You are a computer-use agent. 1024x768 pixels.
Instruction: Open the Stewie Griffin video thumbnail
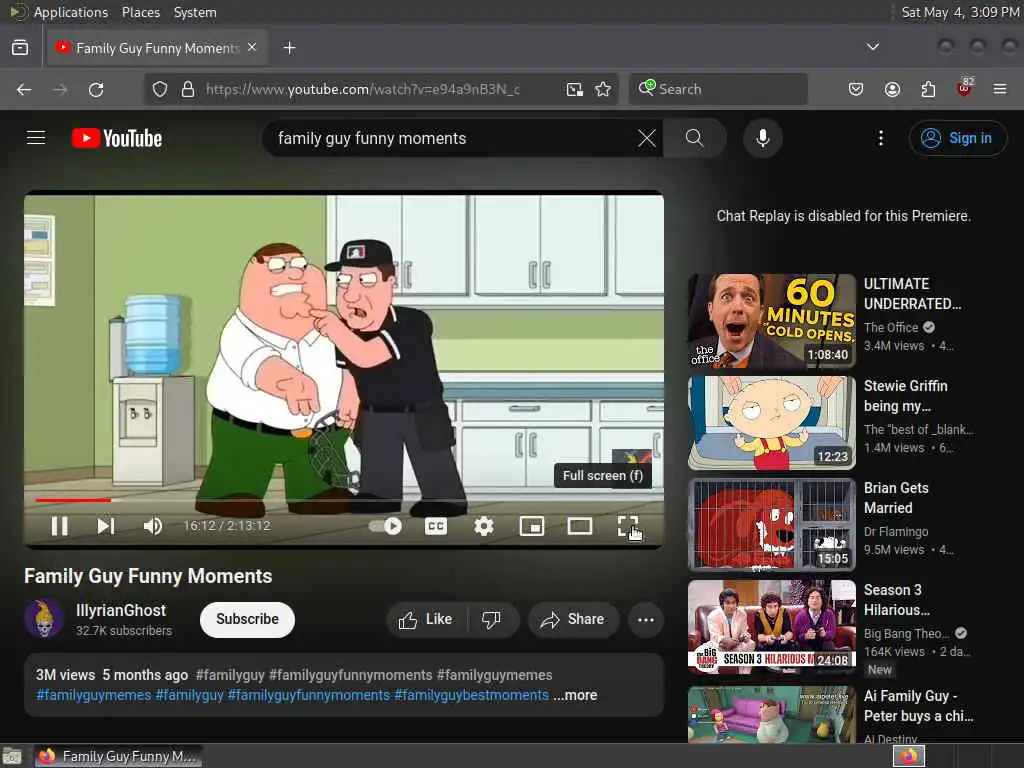coord(771,423)
